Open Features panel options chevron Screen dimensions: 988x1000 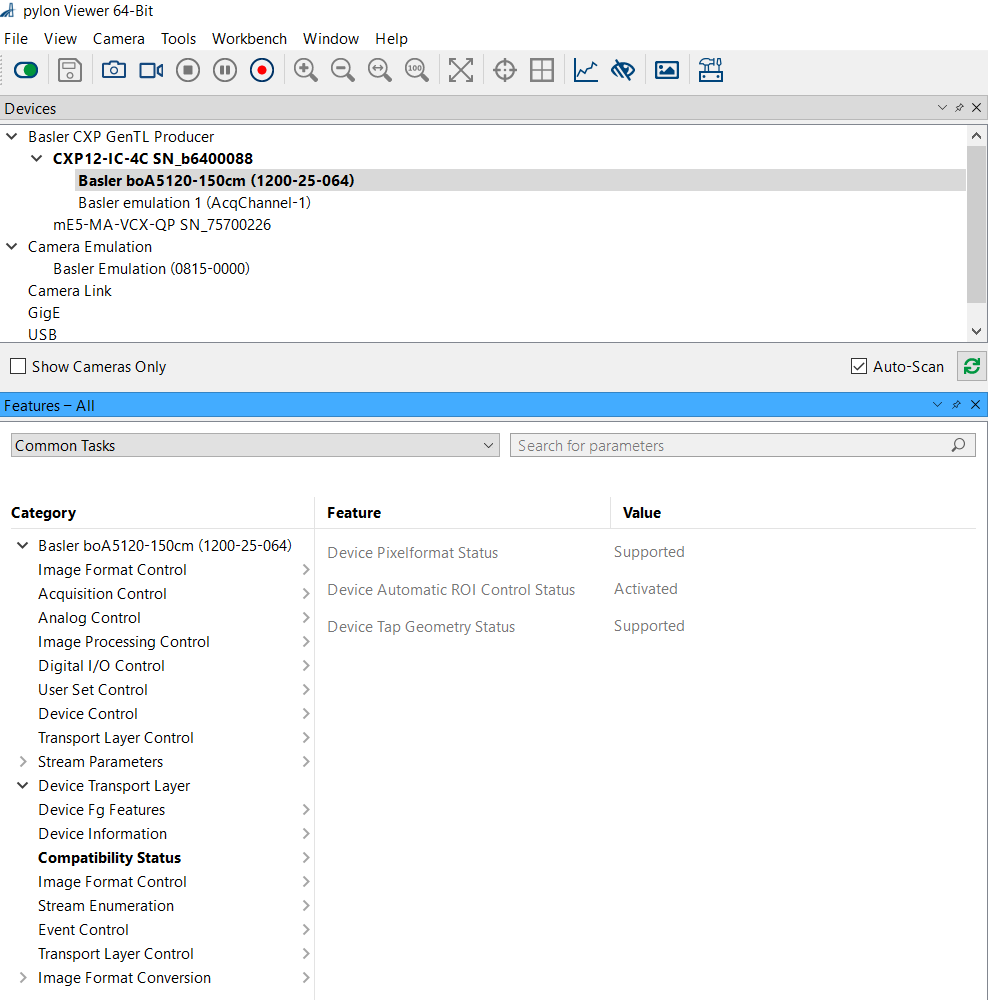pos(937,405)
